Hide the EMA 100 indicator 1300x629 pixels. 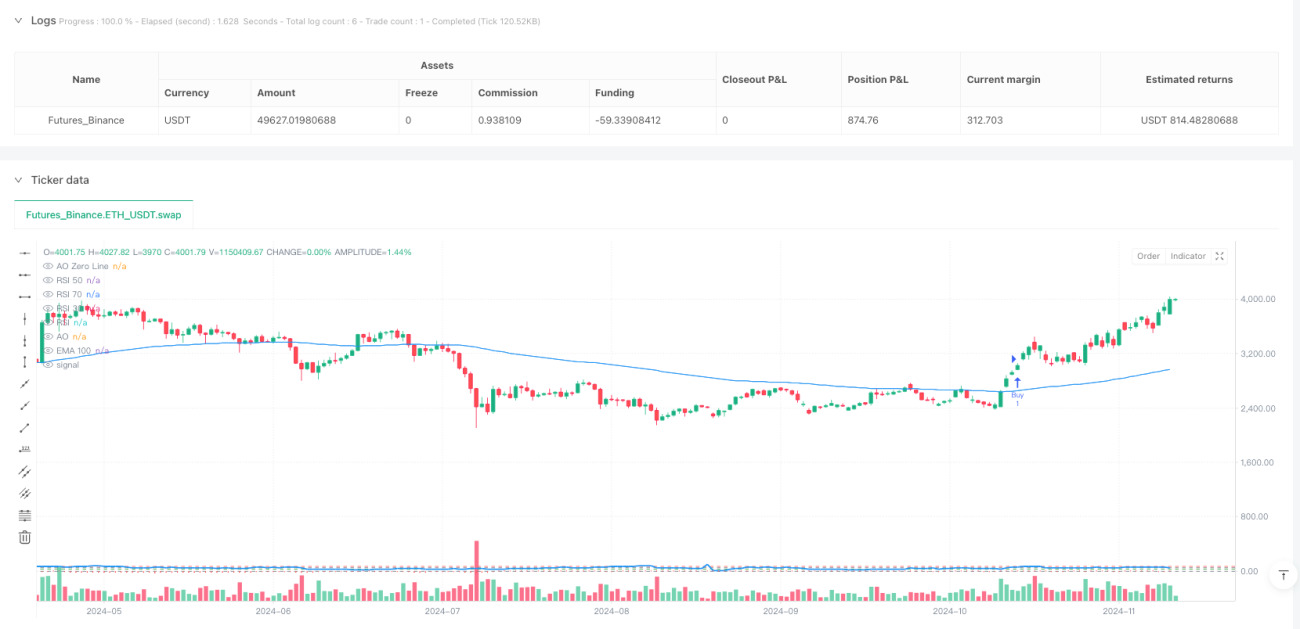pos(48,350)
